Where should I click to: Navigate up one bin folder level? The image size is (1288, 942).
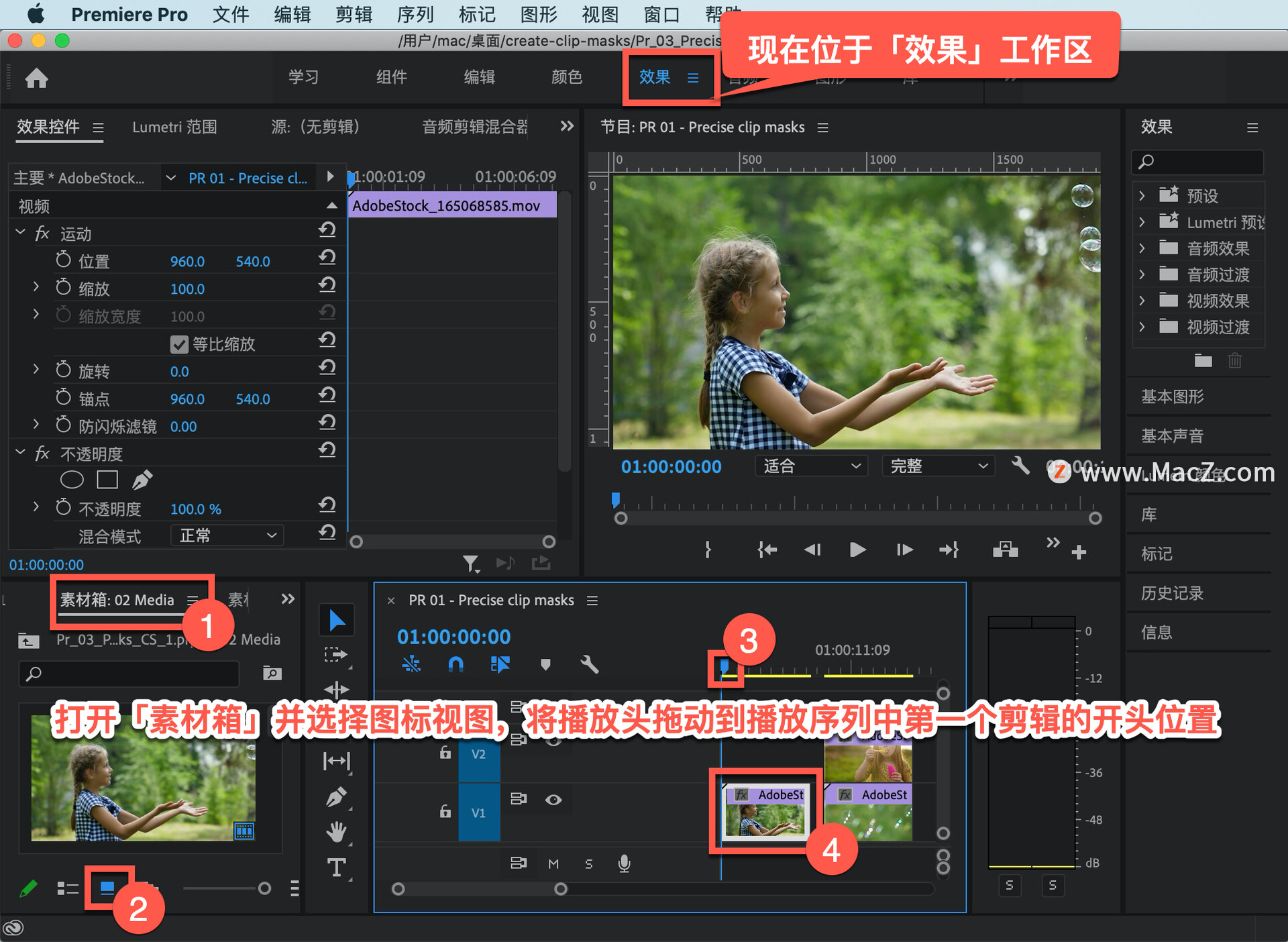(28, 640)
